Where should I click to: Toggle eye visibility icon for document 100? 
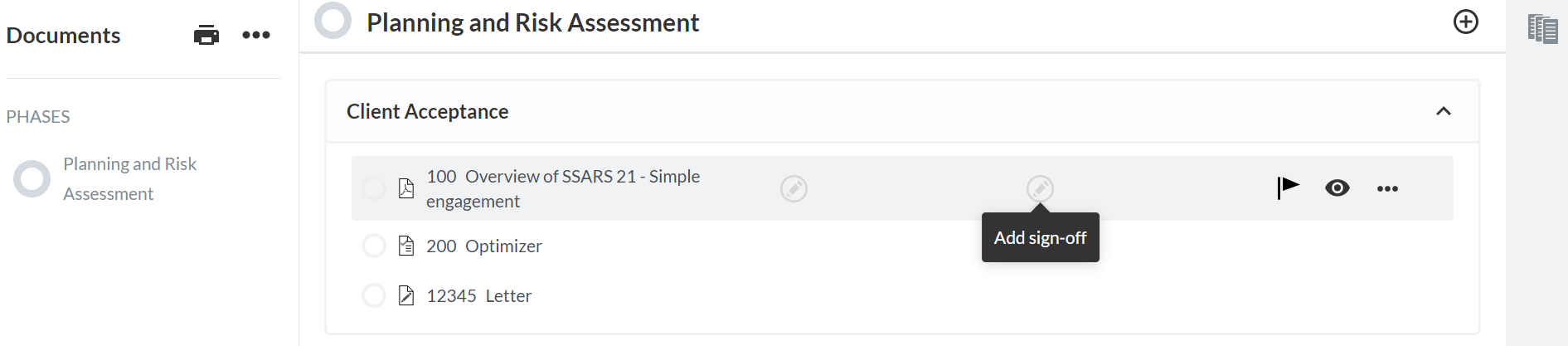click(x=1337, y=188)
